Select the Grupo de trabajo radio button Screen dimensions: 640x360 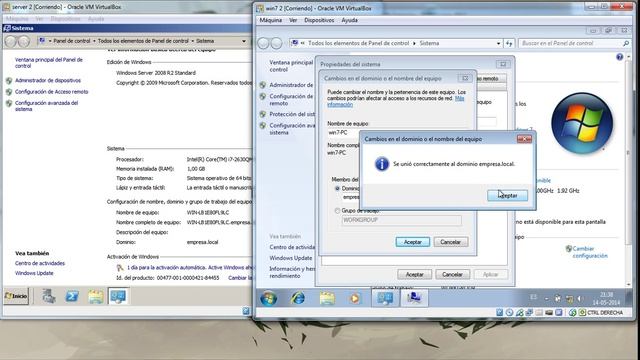tap(337, 211)
